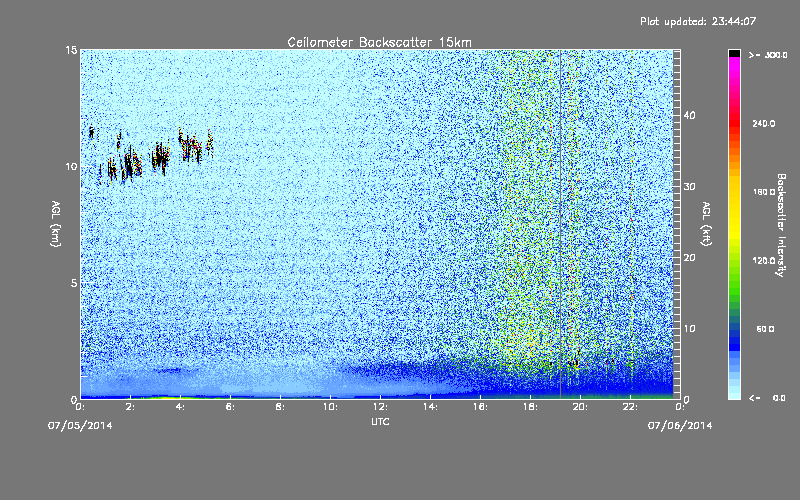This screenshot has height=500, width=800.
Task: Click the AGL (kft) axis label
Action: 706,223
